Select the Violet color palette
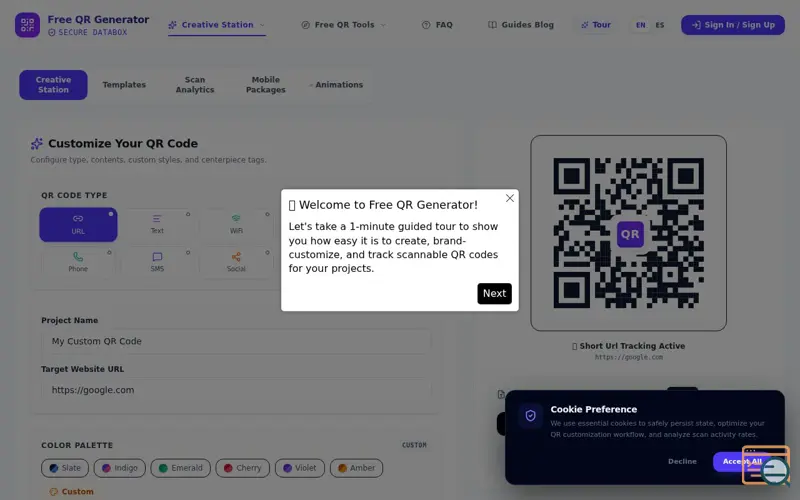800x500 pixels. pos(299,468)
